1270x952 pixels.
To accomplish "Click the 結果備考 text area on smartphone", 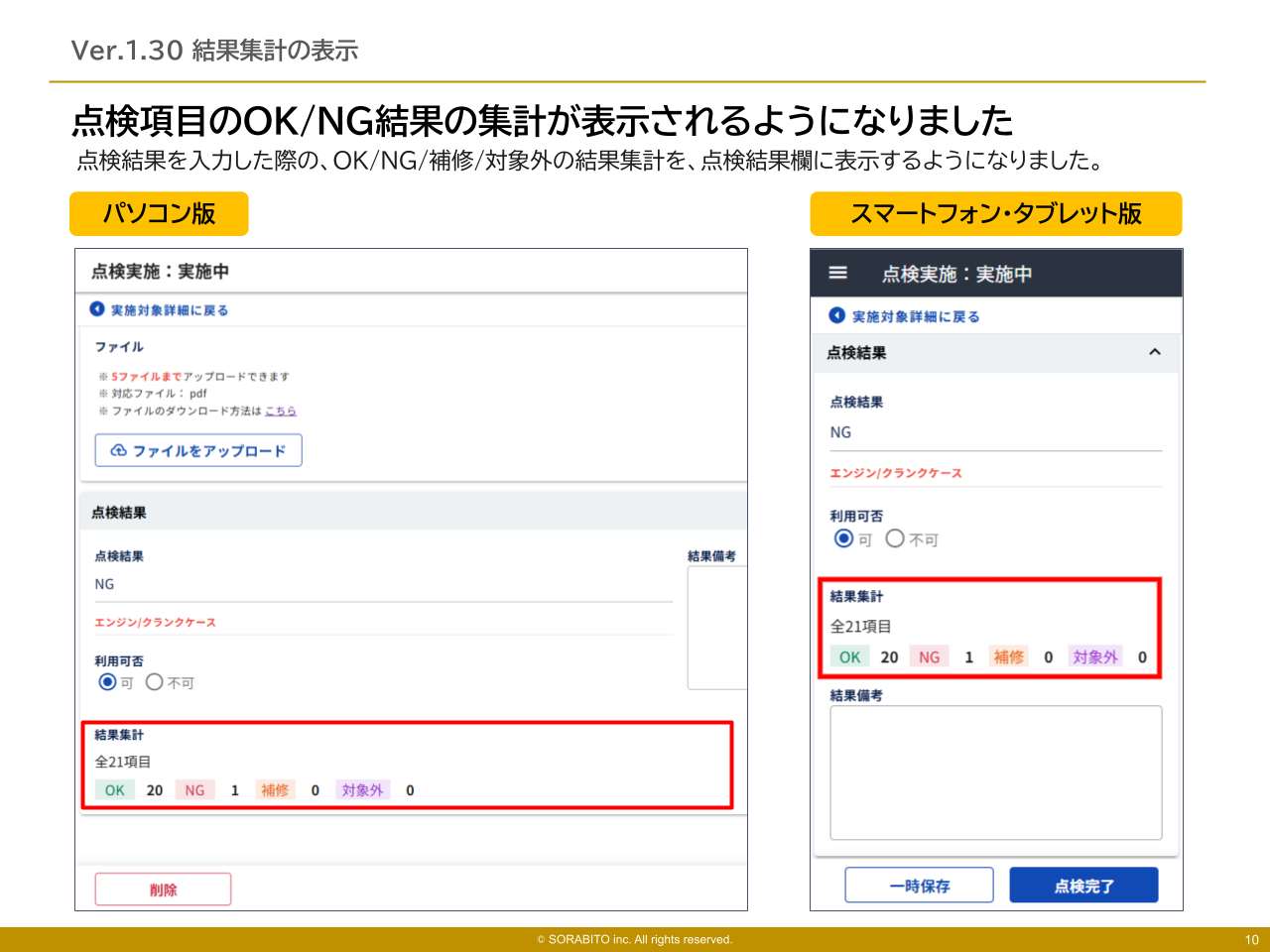I will pos(995,772).
